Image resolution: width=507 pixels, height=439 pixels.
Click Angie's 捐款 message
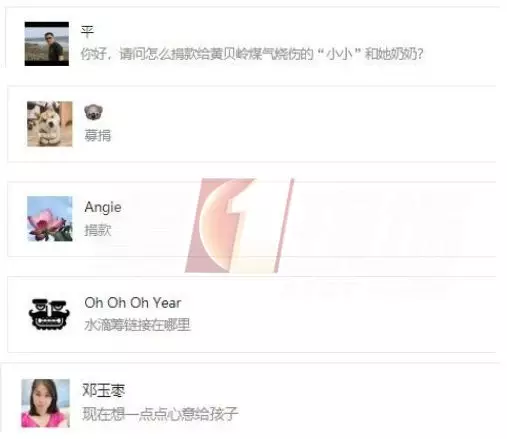click(x=97, y=230)
